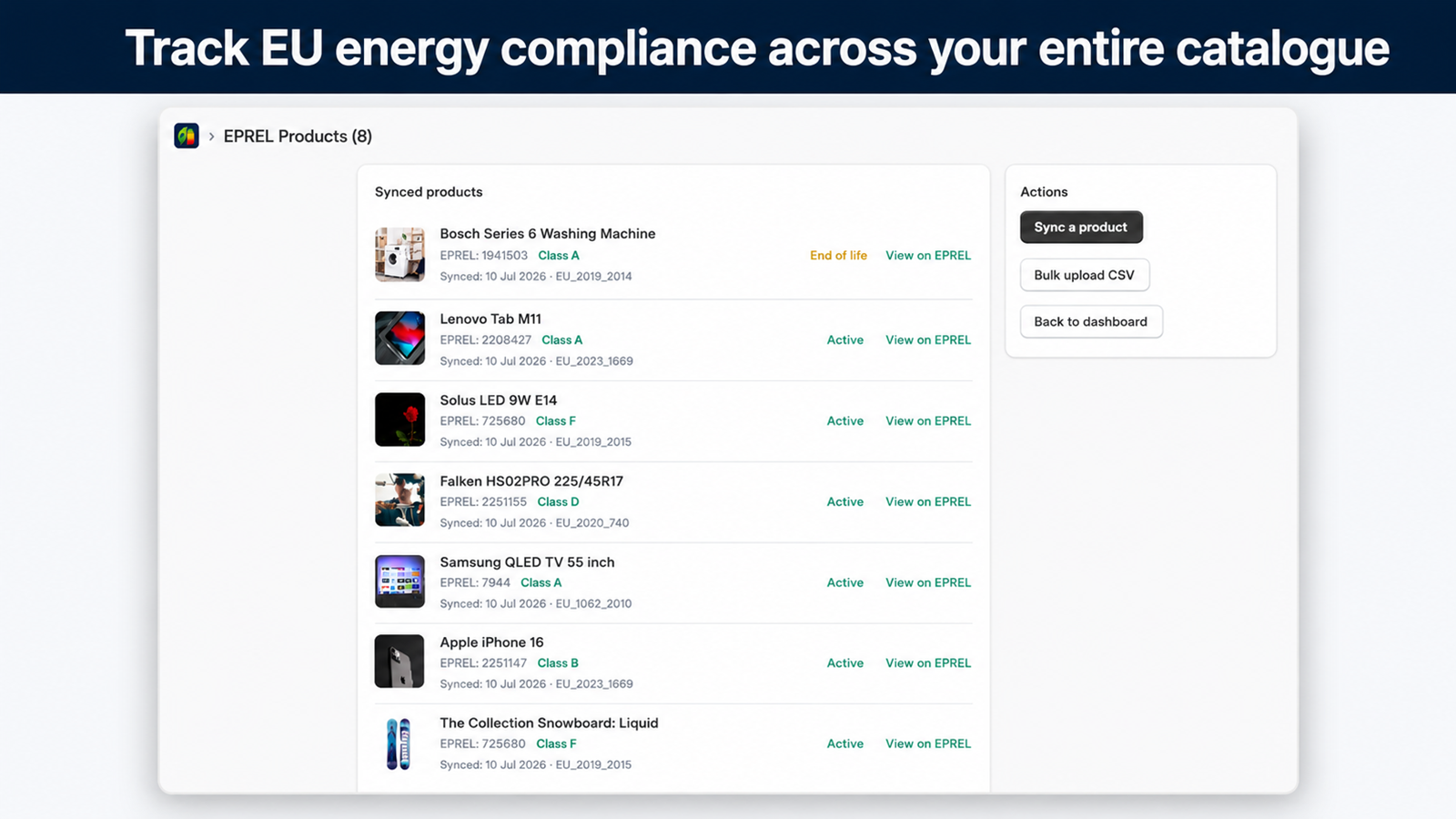
Task: Click the Synced products heading
Action: coord(429,192)
